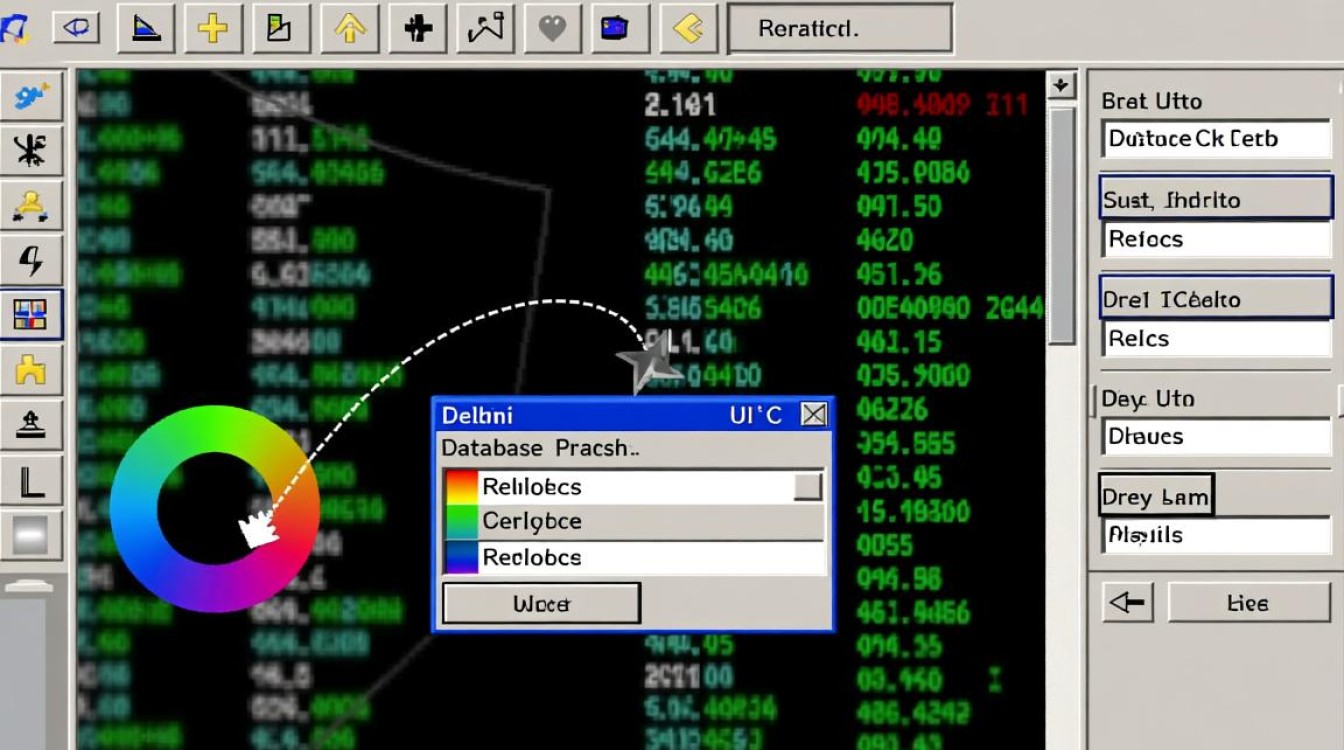This screenshot has height=750, width=1344.
Task: Click the yellow up-arrow toolbar icon
Action: point(349,28)
